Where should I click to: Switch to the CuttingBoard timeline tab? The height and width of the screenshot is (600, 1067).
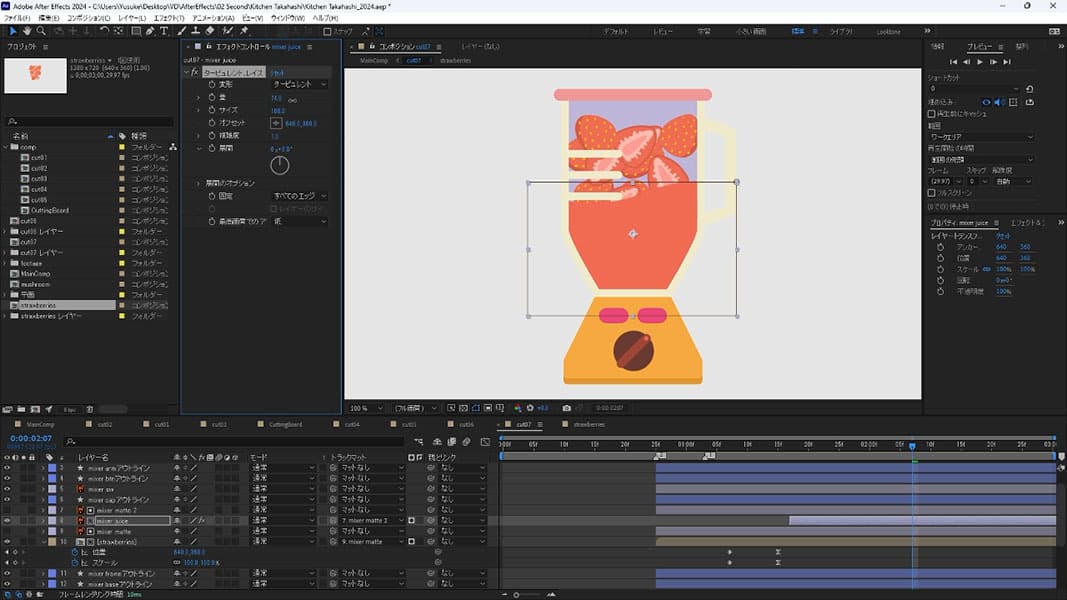(x=284, y=424)
